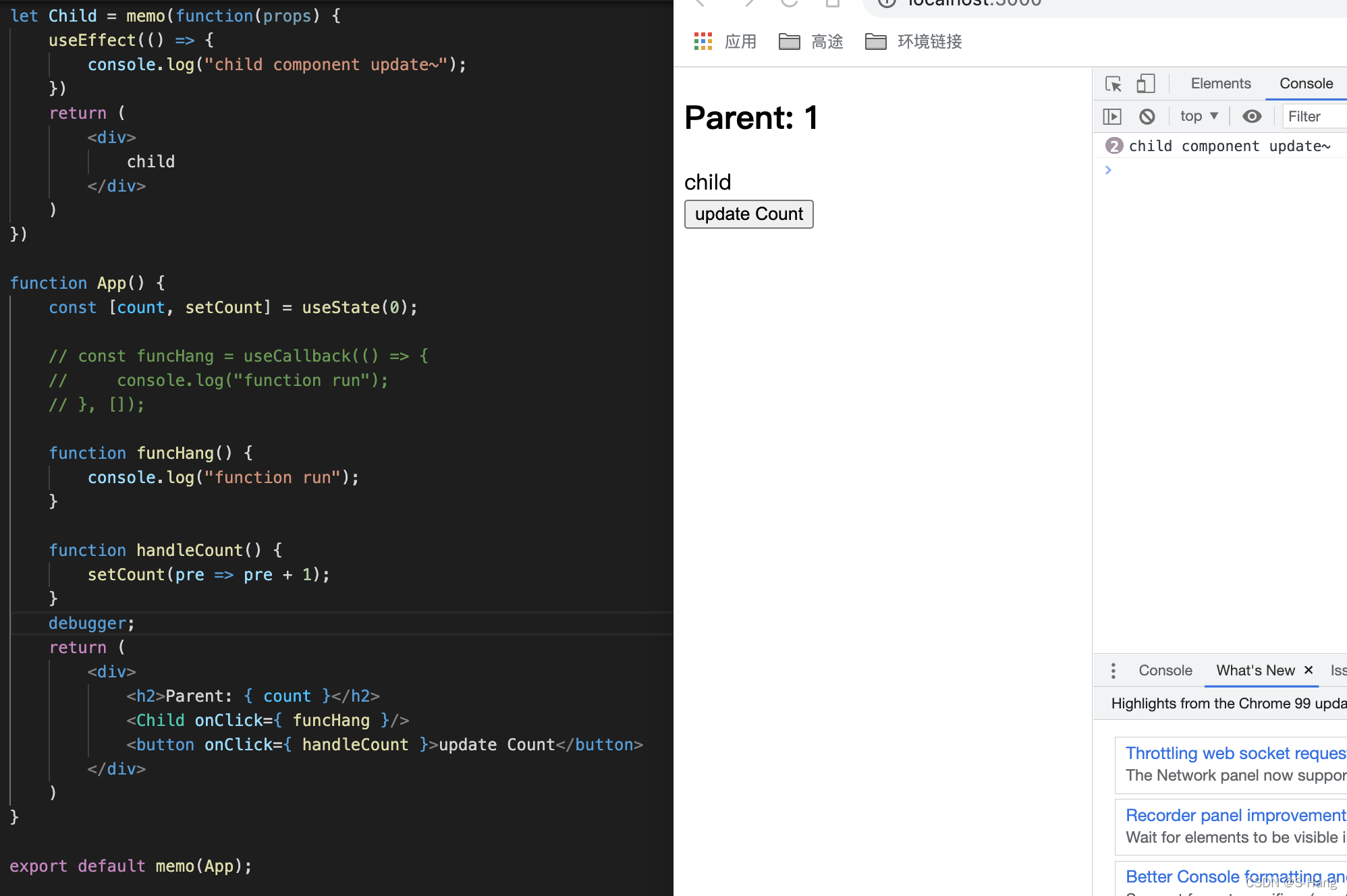The image size is (1347, 896).
Task: Toggle the device toolbar icon
Action: 1146,84
